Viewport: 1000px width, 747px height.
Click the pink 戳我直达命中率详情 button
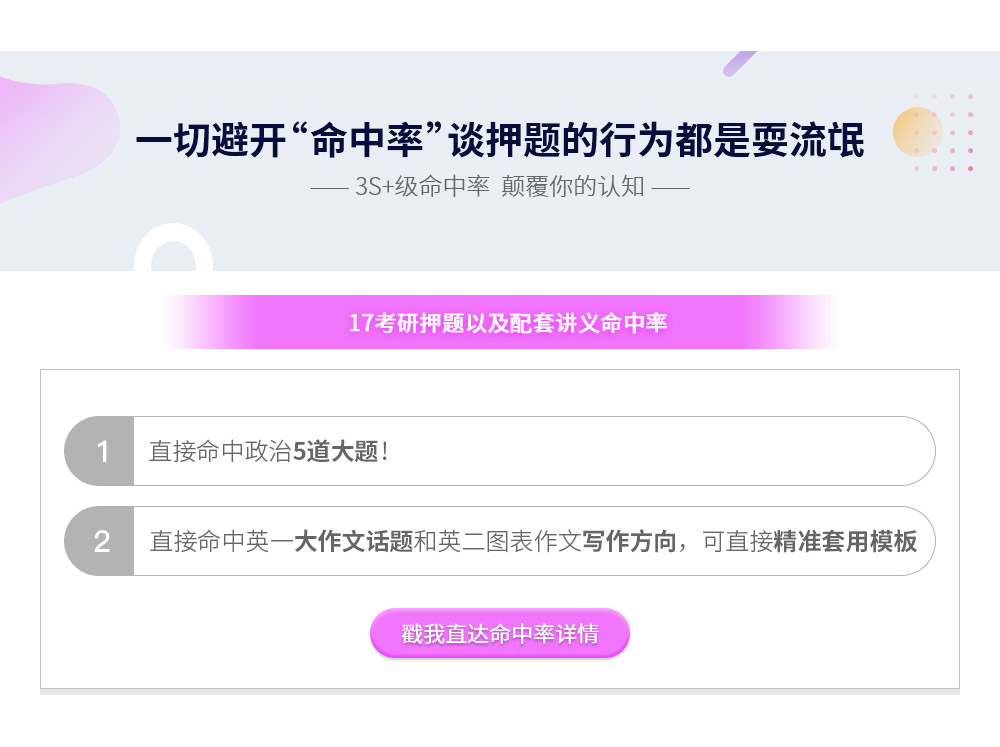click(499, 633)
